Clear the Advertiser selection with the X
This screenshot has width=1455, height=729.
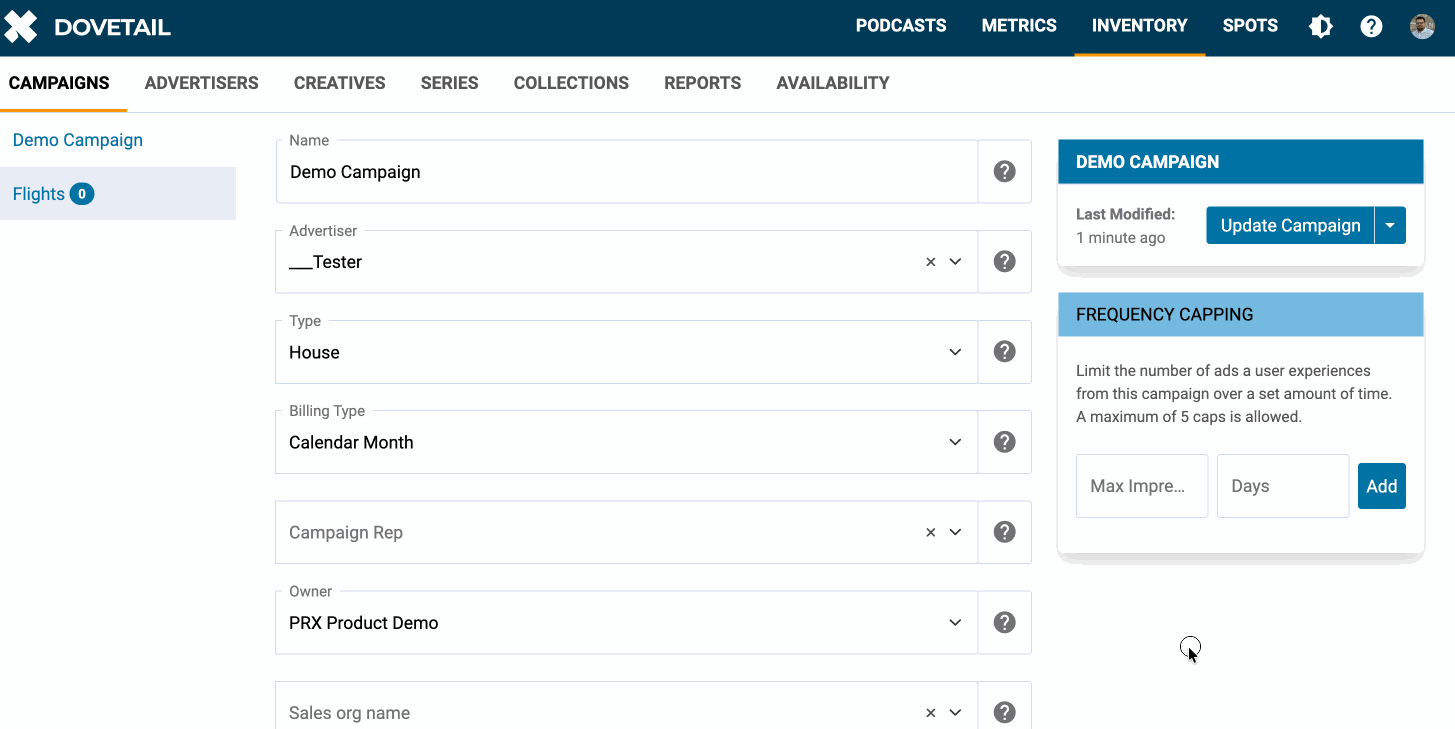pyautogui.click(x=930, y=262)
